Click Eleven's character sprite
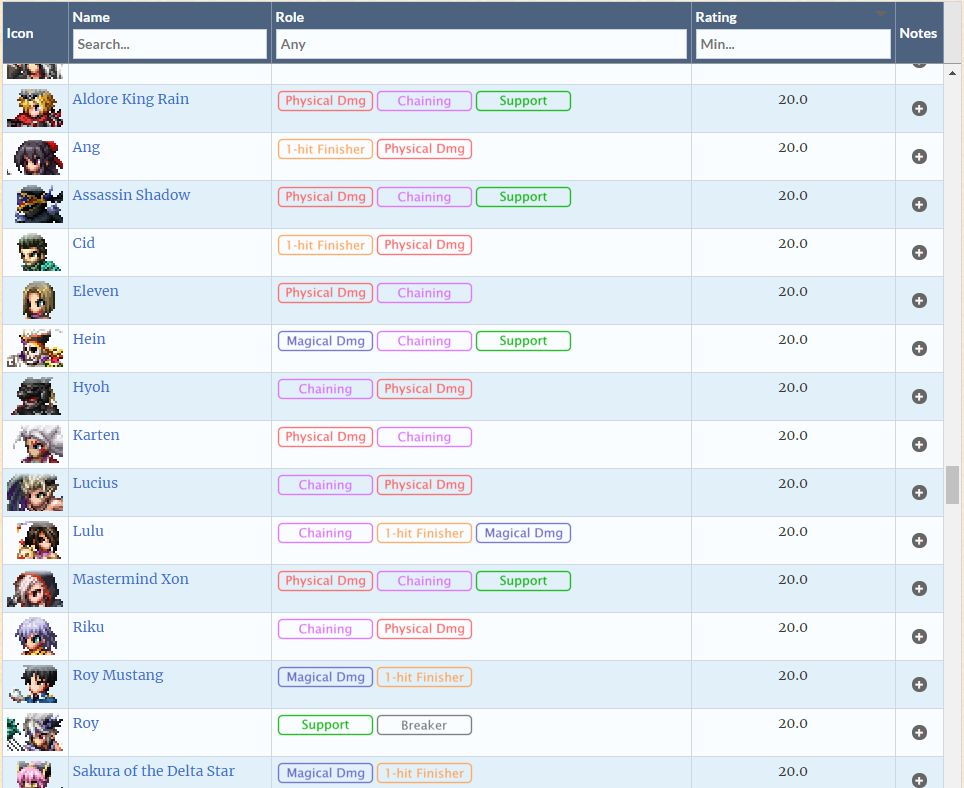 38,300
